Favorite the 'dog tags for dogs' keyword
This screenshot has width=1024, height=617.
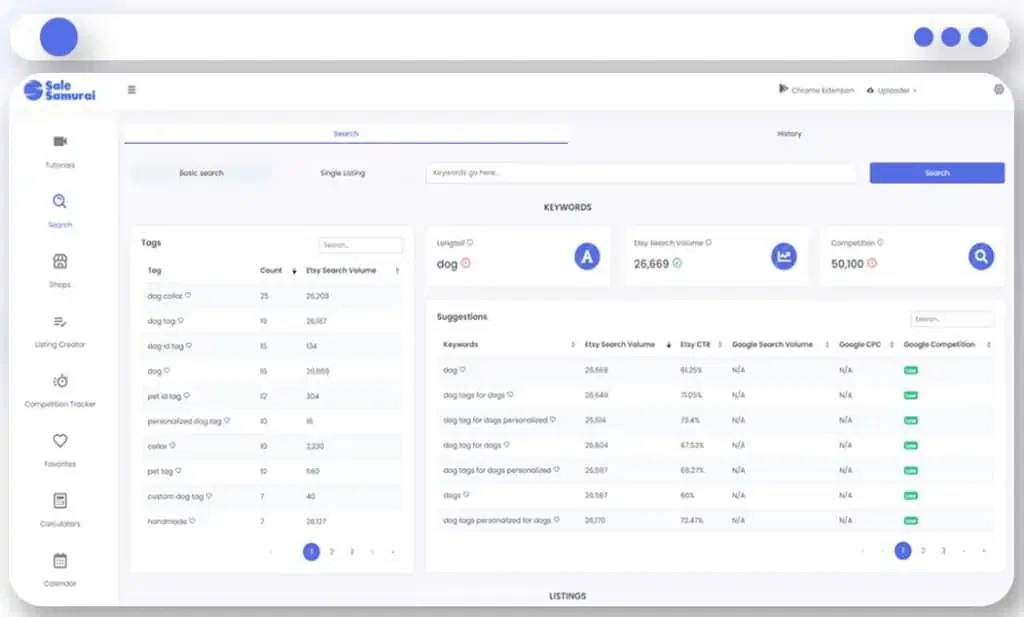click(510, 395)
